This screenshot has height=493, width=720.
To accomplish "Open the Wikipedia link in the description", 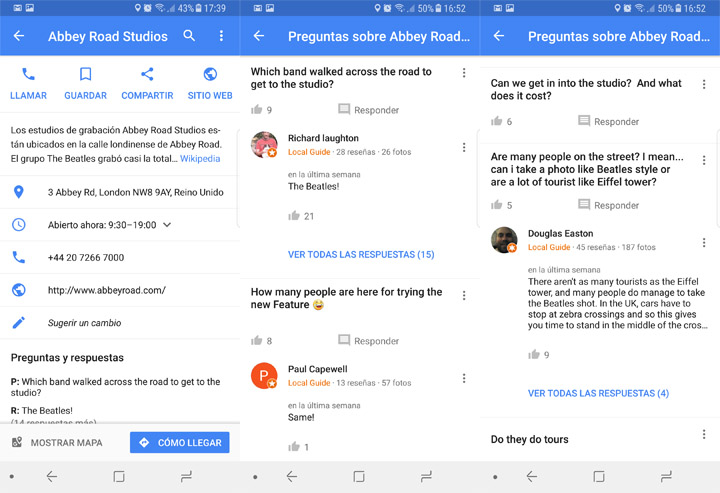I will tap(200, 158).
